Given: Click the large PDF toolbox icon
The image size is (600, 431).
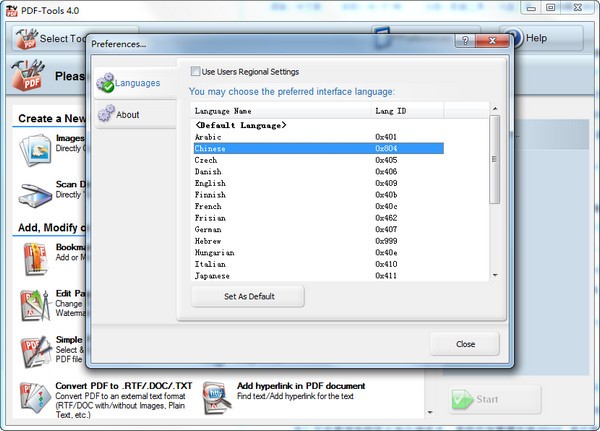Looking at the screenshot, I should click(x=28, y=75).
